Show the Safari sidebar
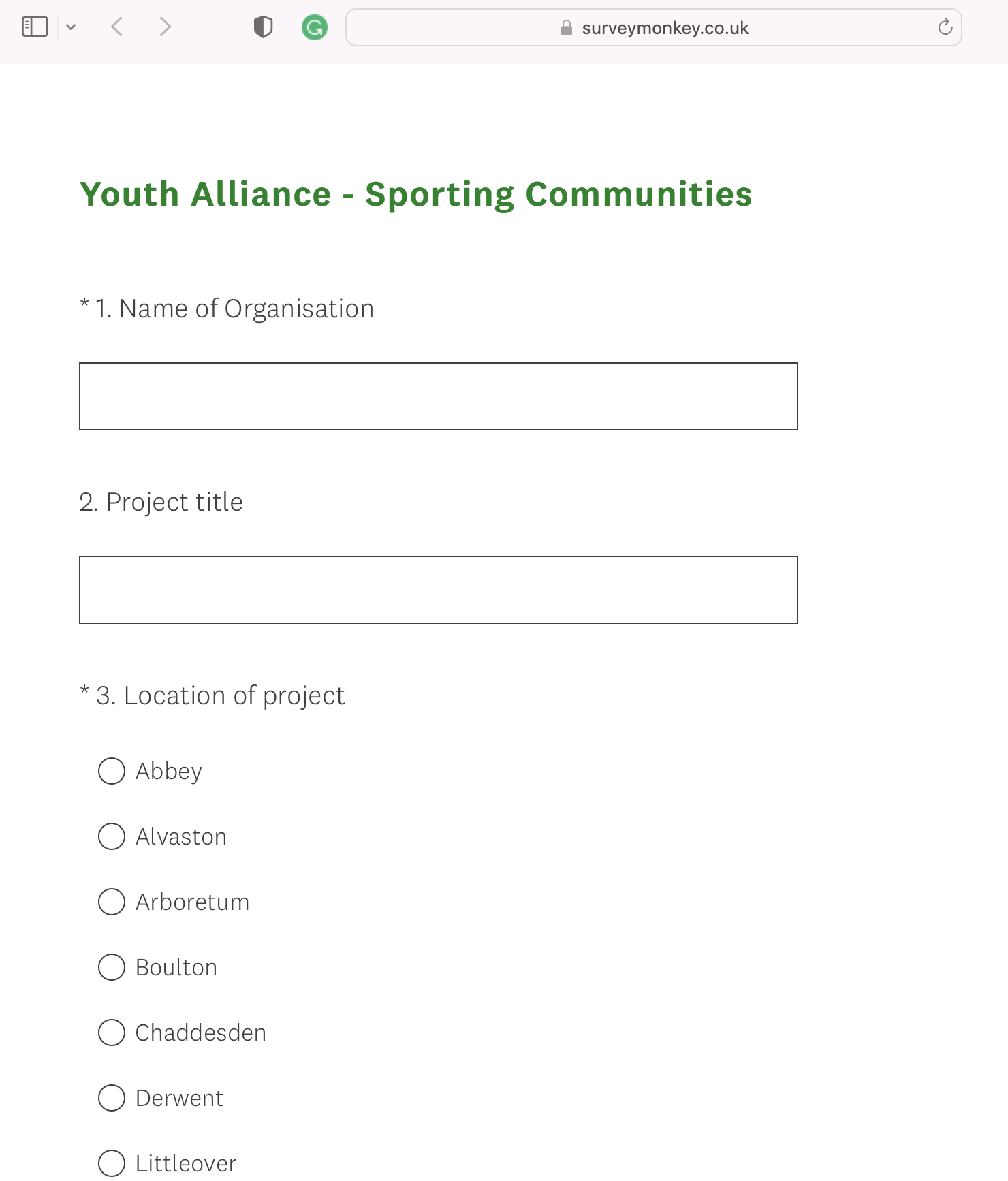 35,27
